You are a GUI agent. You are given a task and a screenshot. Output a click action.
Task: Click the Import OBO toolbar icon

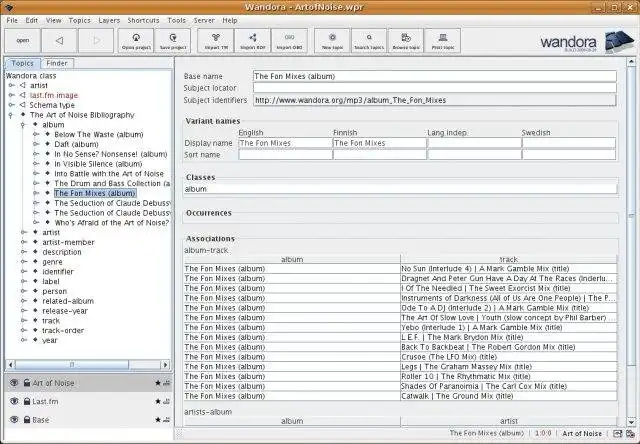tap(289, 41)
